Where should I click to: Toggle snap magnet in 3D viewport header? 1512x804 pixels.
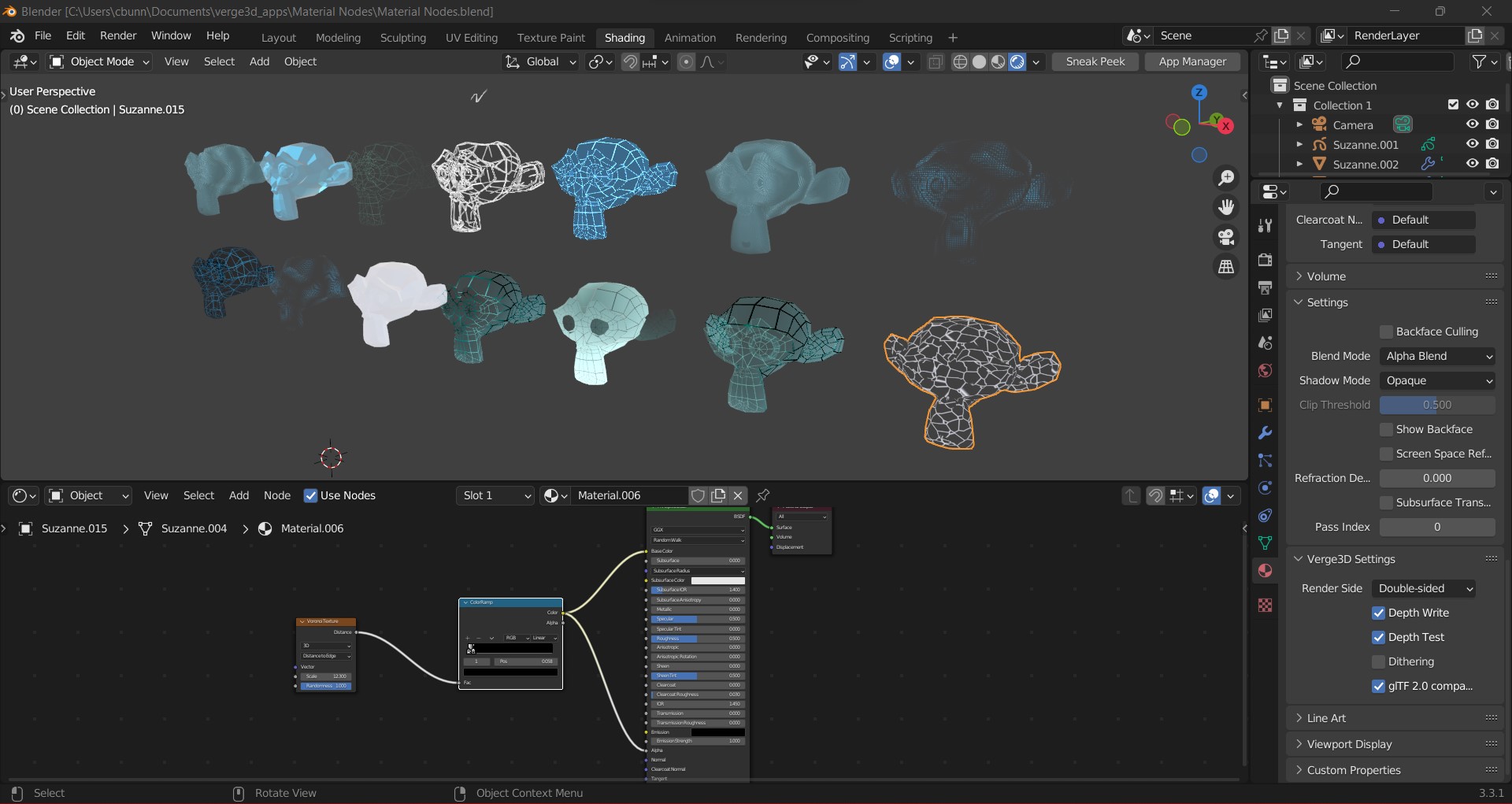click(x=630, y=61)
